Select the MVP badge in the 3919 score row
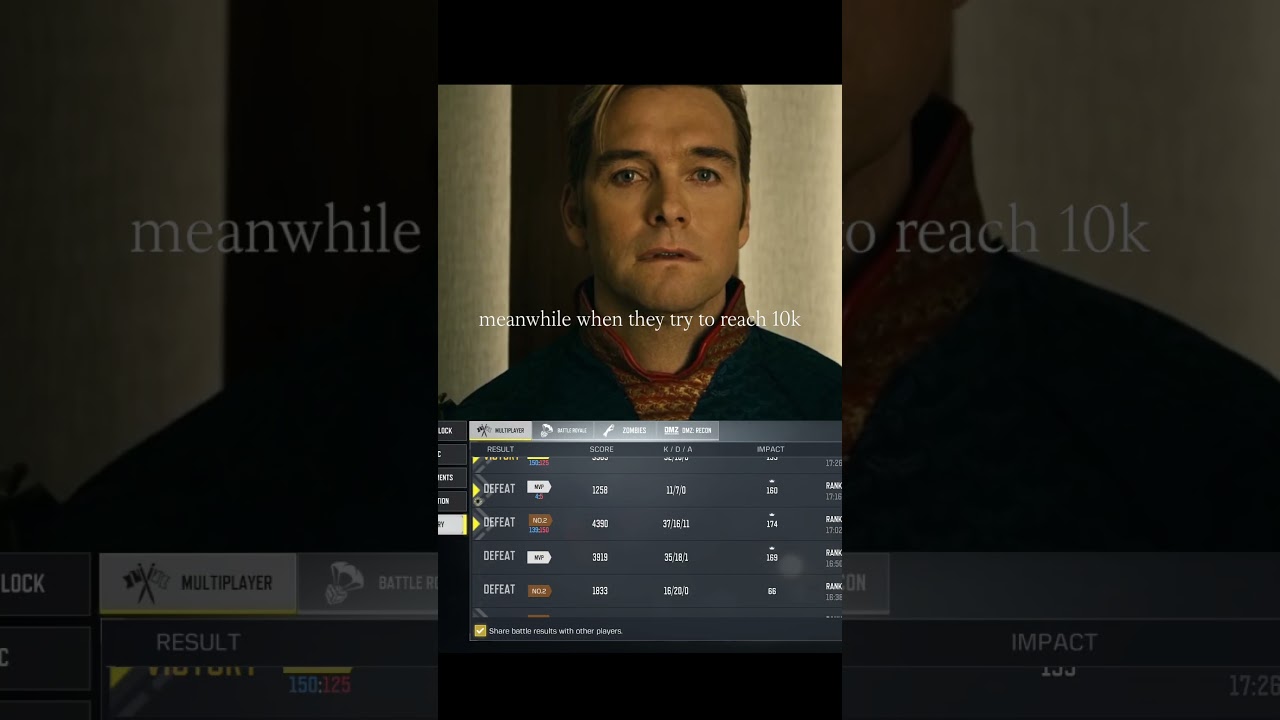Screen dimensions: 1280x720 pyautogui.click(x=539, y=557)
